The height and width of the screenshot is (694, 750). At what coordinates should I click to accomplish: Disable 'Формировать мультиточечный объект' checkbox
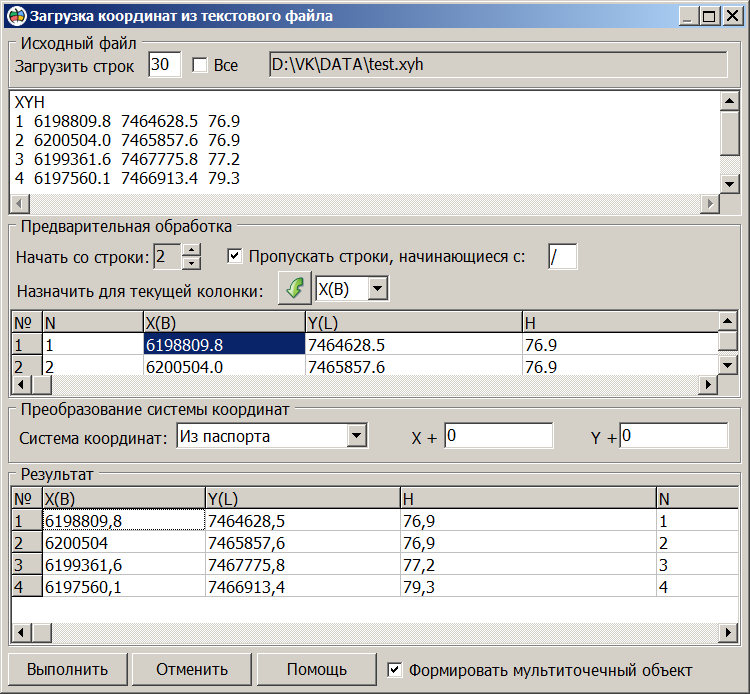[x=395, y=670]
